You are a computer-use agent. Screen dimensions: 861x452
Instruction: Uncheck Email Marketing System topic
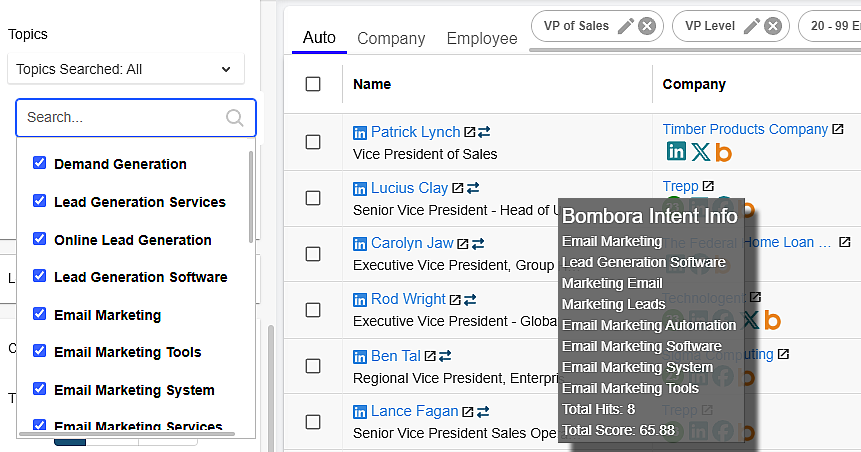(x=40, y=388)
